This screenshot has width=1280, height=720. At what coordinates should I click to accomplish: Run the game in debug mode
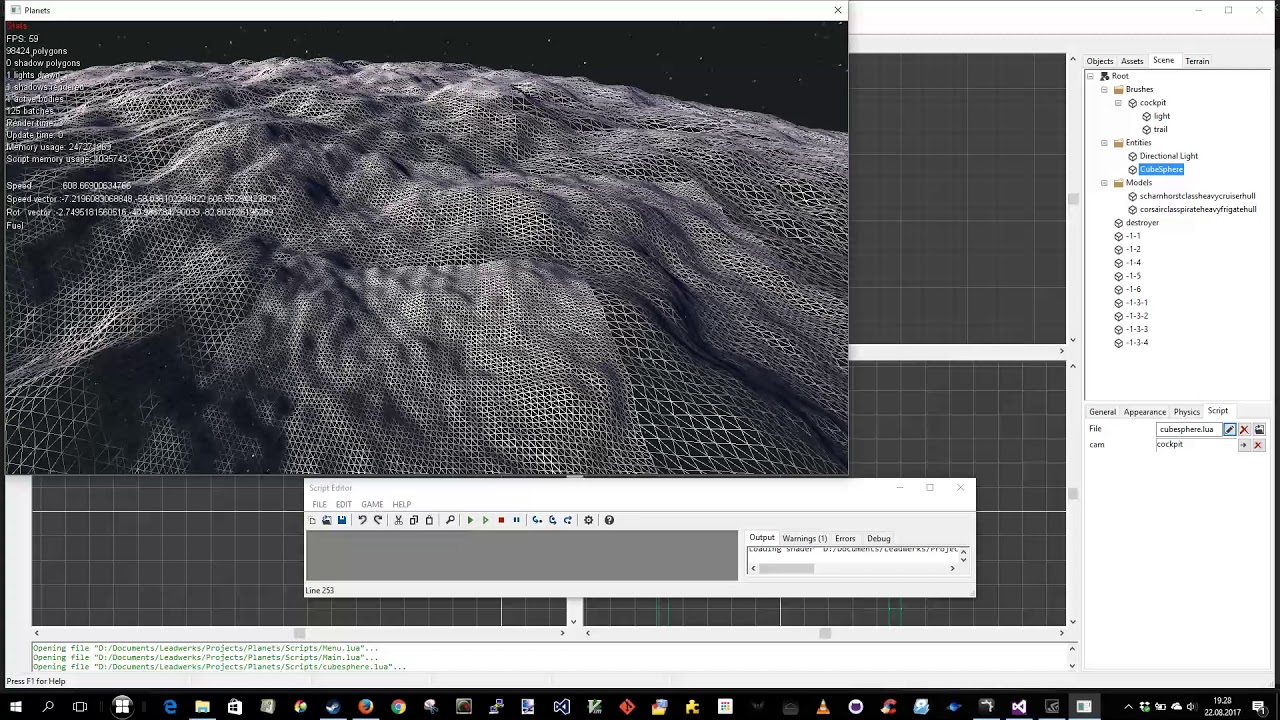coord(470,520)
